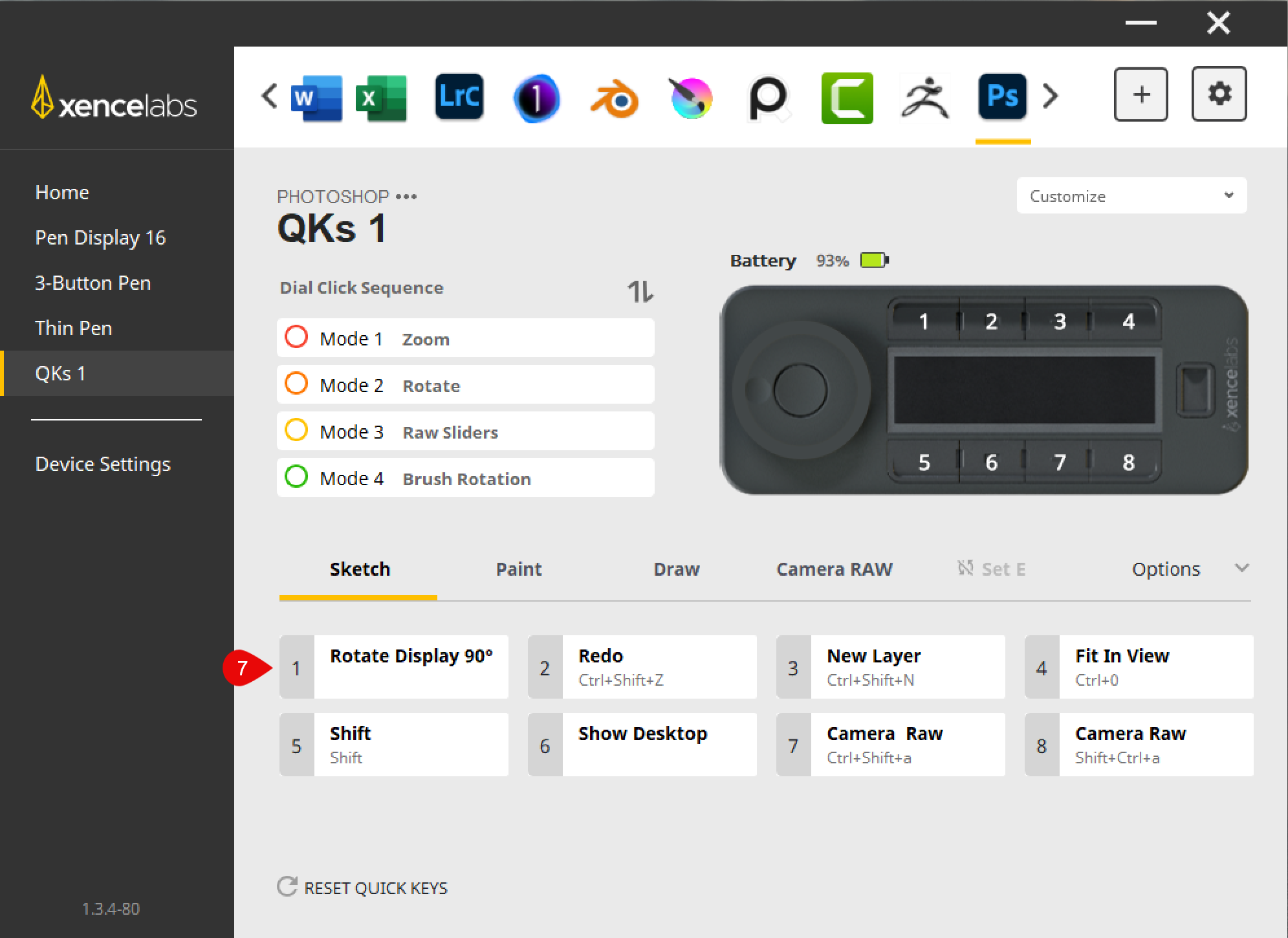Open settings with the gear icon

coord(1219,94)
